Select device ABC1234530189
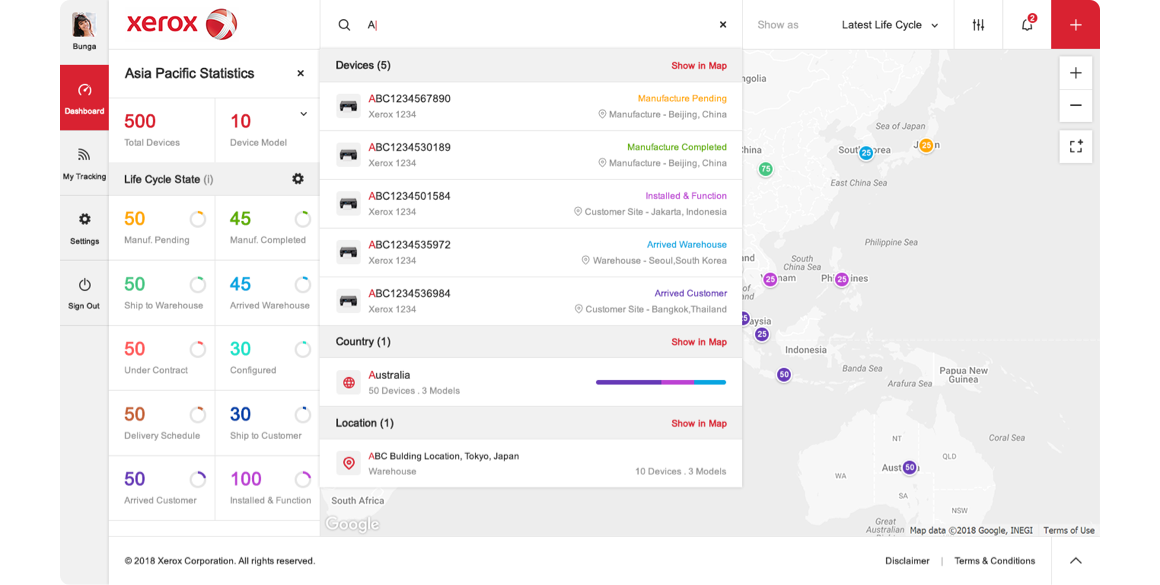This screenshot has height=585, width=1160. (530, 155)
